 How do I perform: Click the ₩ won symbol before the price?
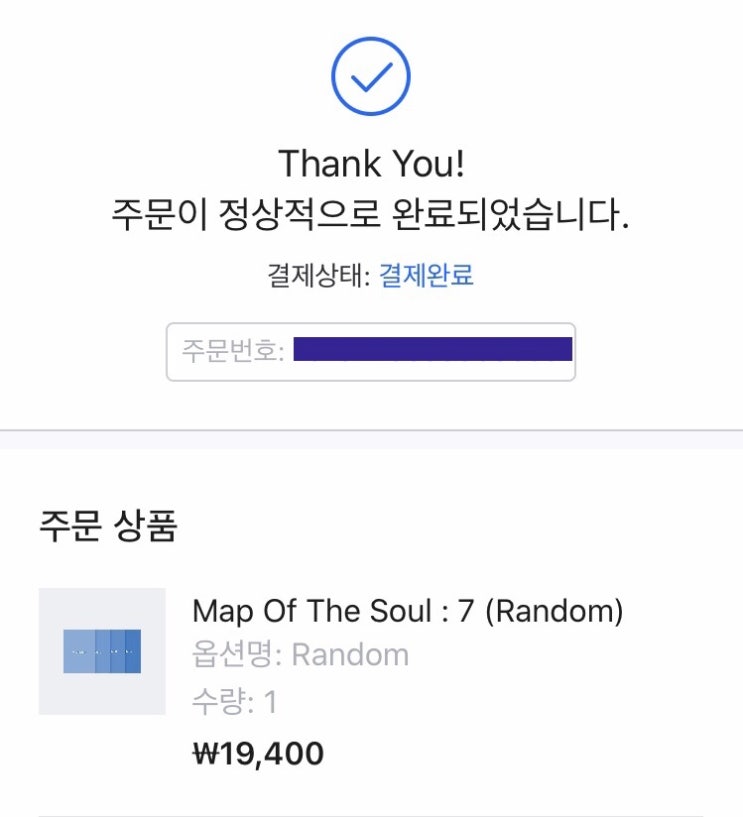click(204, 752)
